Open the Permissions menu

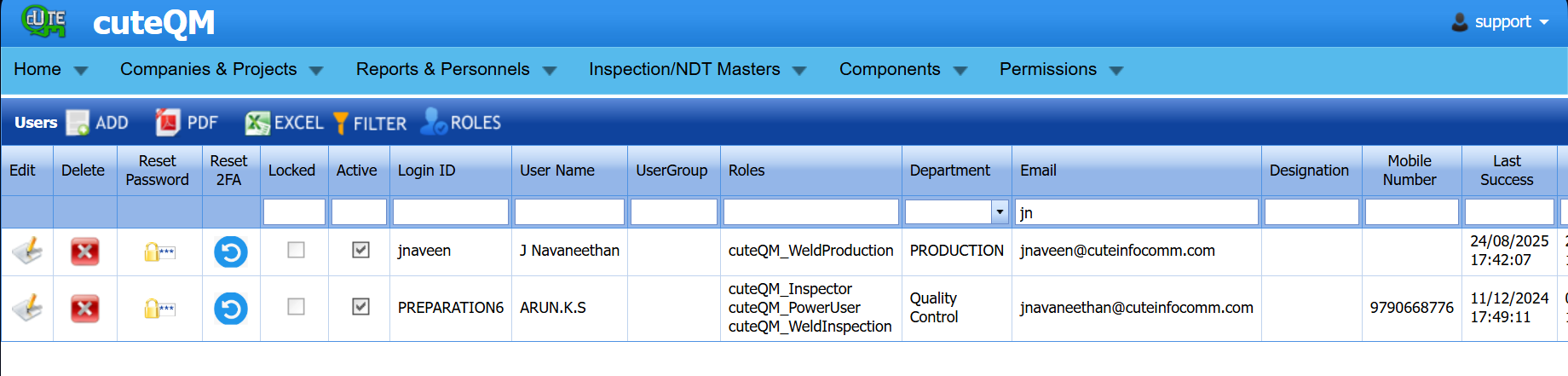click(1060, 70)
